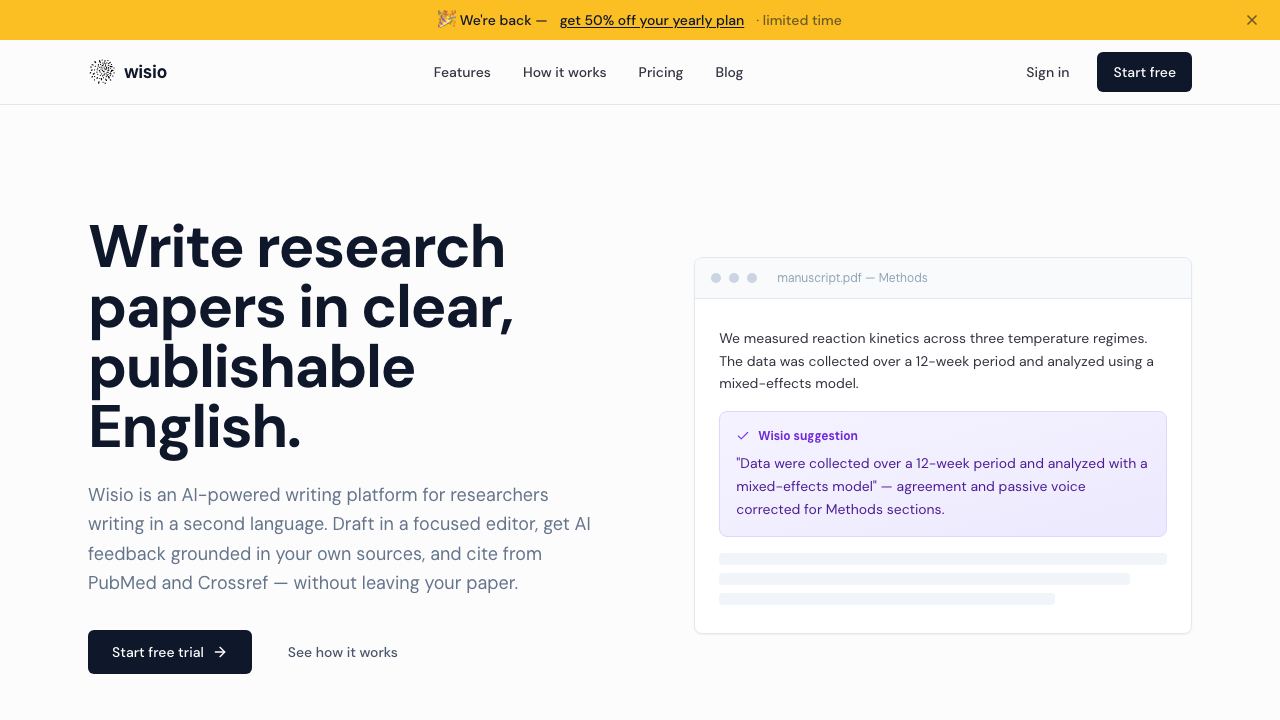Follow the See how it works link
Screen dimensions: 1280x720
(x=343, y=652)
